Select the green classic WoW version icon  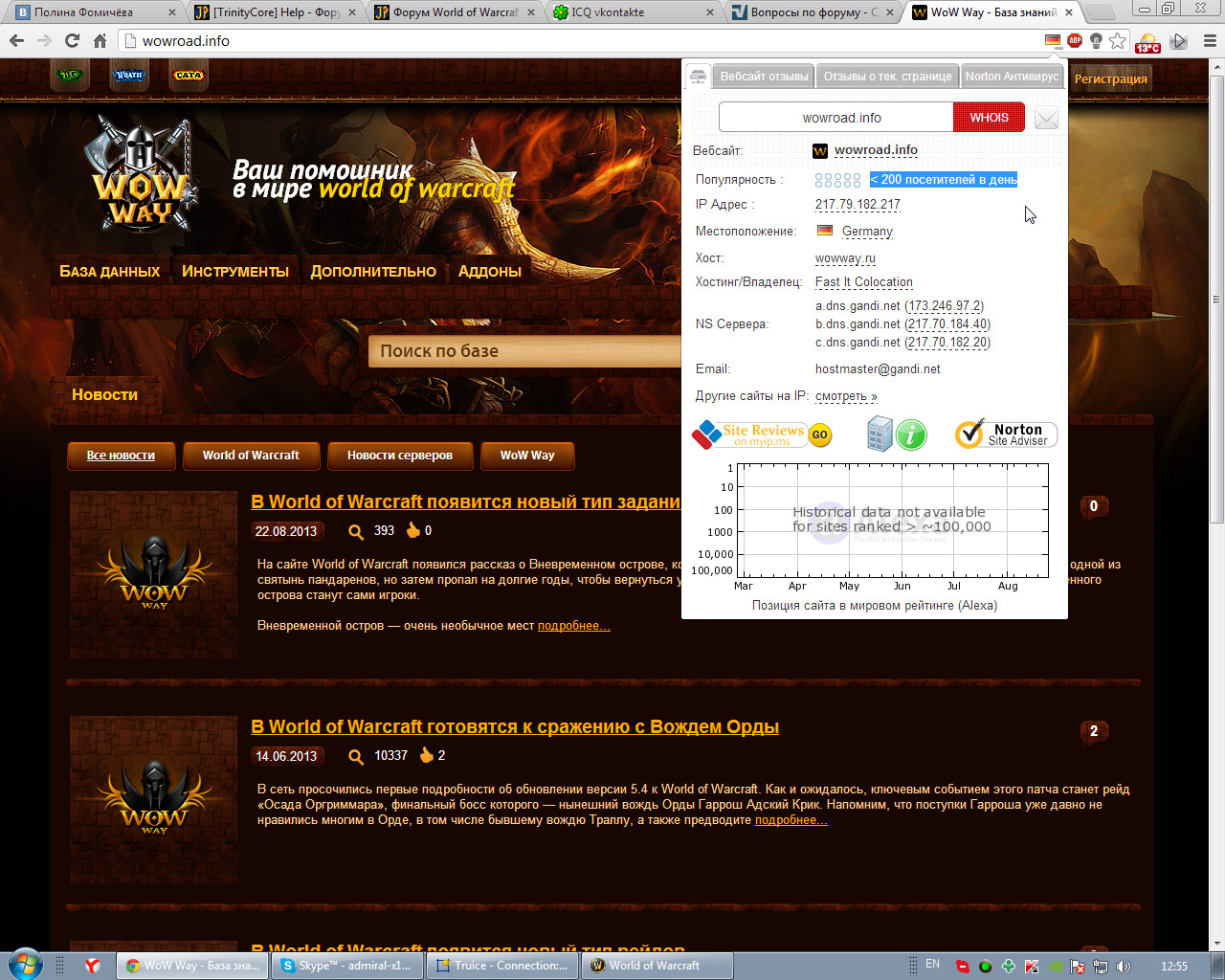click(70, 75)
